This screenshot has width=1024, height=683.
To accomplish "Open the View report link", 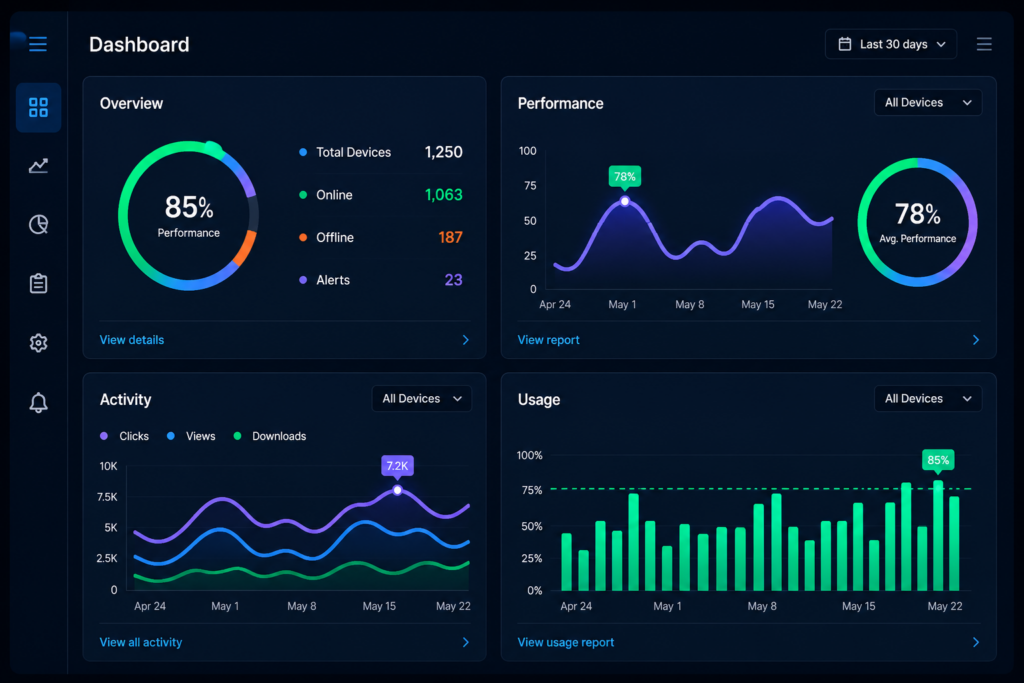I will [x=549, y=340].
